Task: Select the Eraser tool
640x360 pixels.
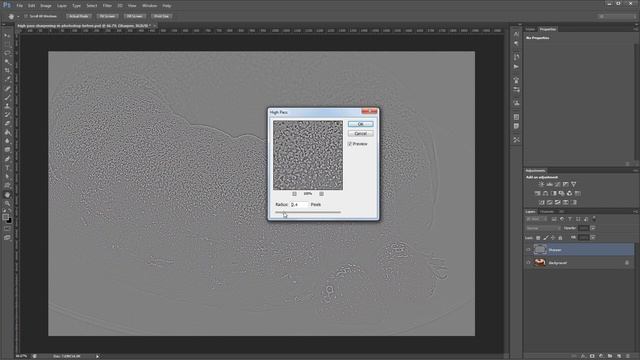Action: tap(7, 123)
